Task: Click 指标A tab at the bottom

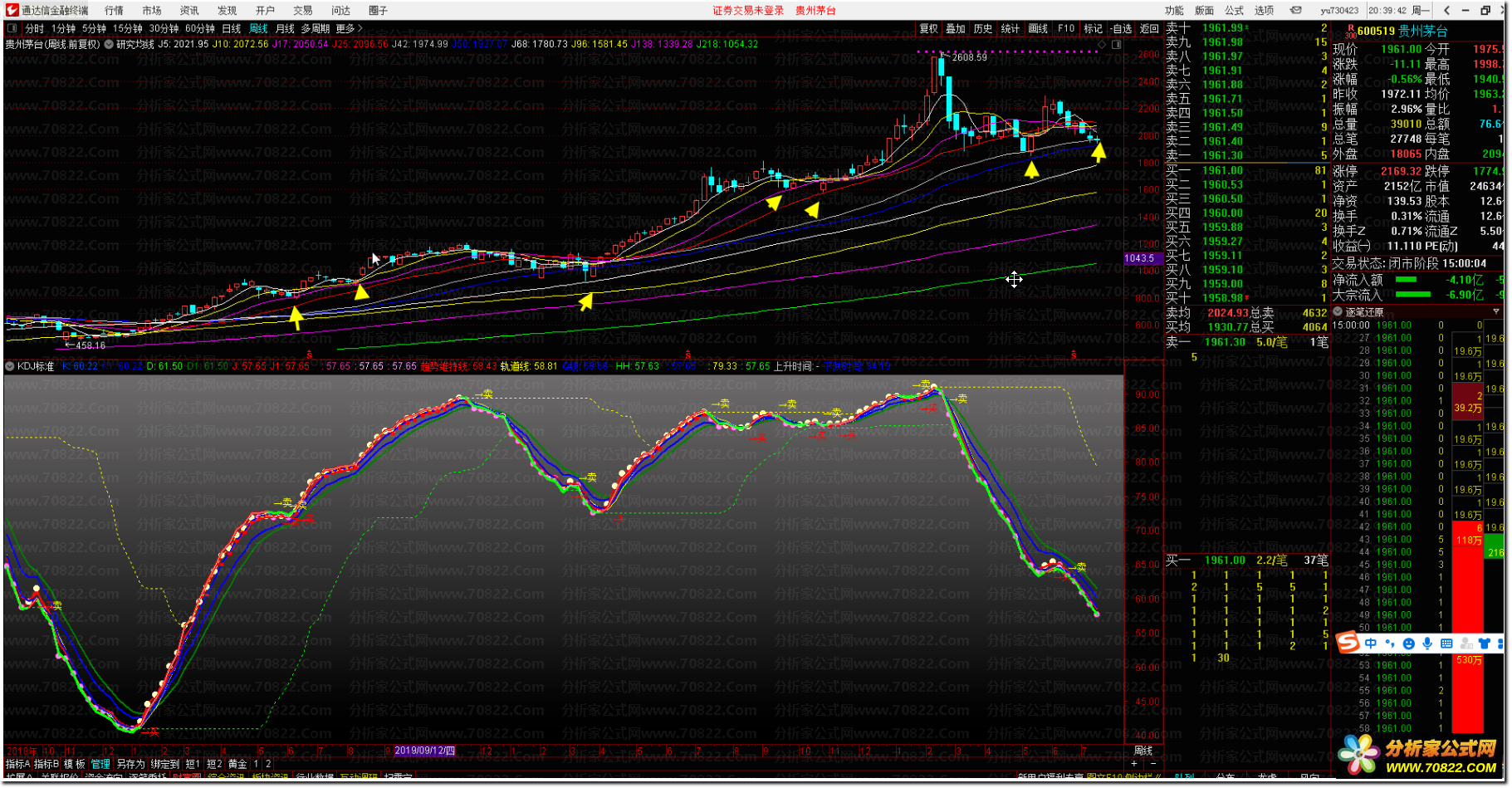Action: coord(17,764)
